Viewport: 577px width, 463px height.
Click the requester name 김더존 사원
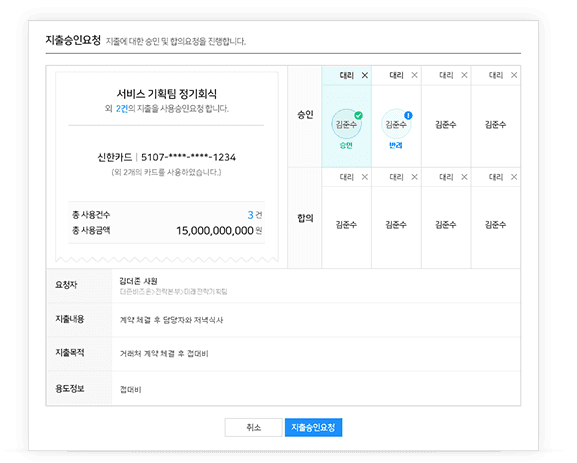pyautogui.click(x=138, y=281)
